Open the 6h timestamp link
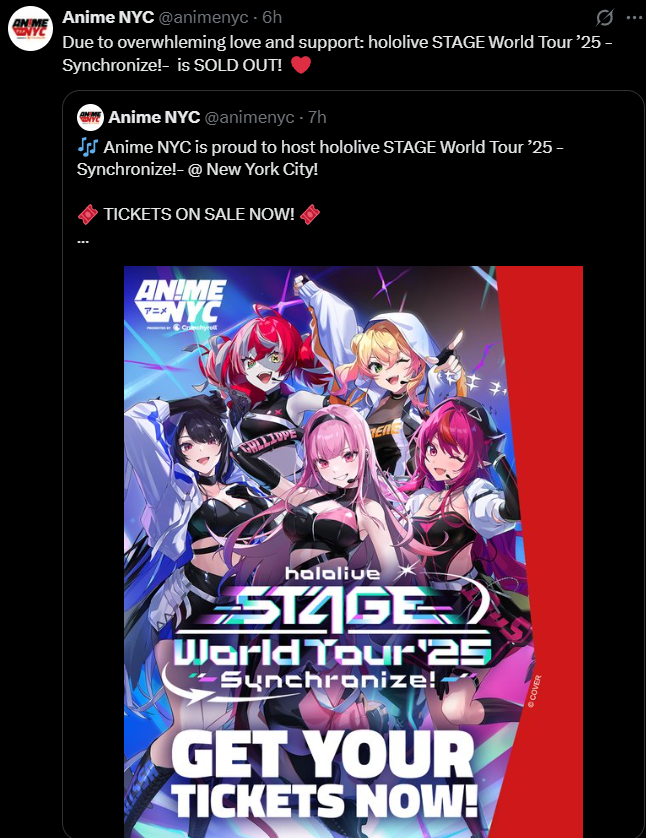 click(272, 17)
